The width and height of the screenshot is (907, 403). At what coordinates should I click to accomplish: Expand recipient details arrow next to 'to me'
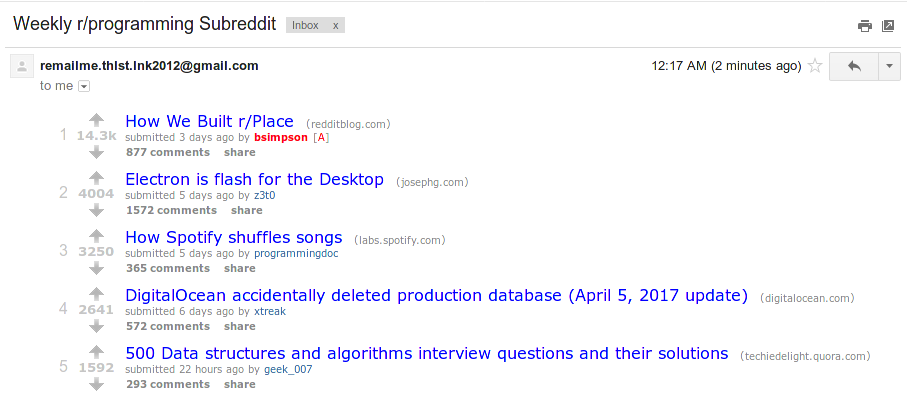[84, 86]
